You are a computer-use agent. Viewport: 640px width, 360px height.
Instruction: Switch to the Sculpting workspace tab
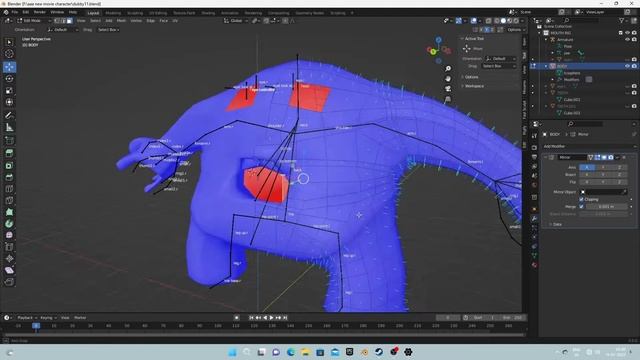pos(135,13)
